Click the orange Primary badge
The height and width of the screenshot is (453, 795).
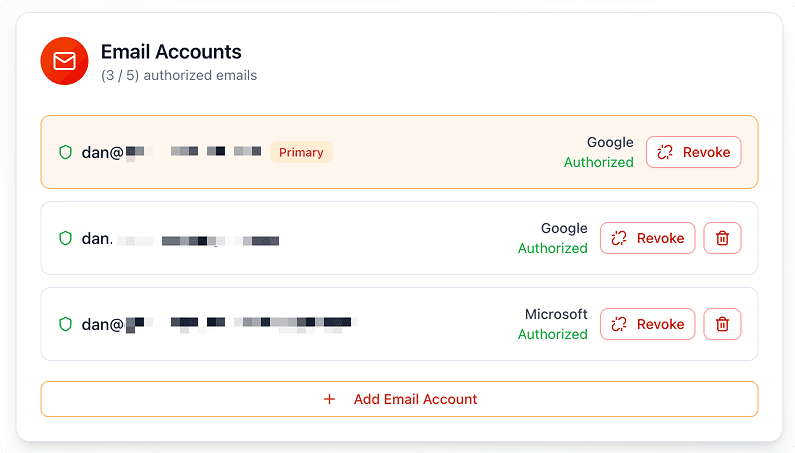point(301,152)
